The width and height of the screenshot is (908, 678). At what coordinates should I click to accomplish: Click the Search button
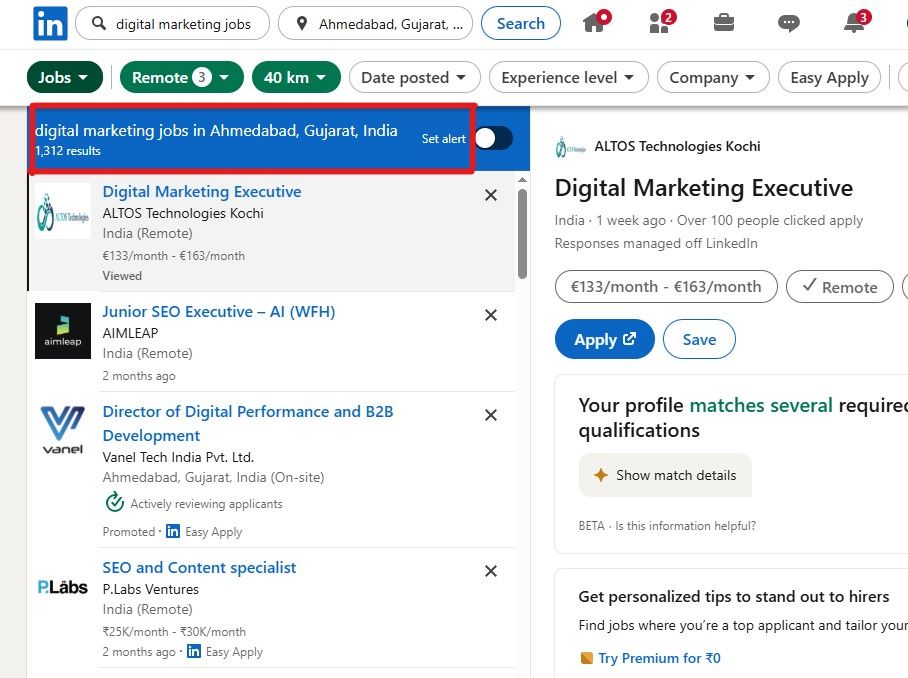(x=521, y=23)
